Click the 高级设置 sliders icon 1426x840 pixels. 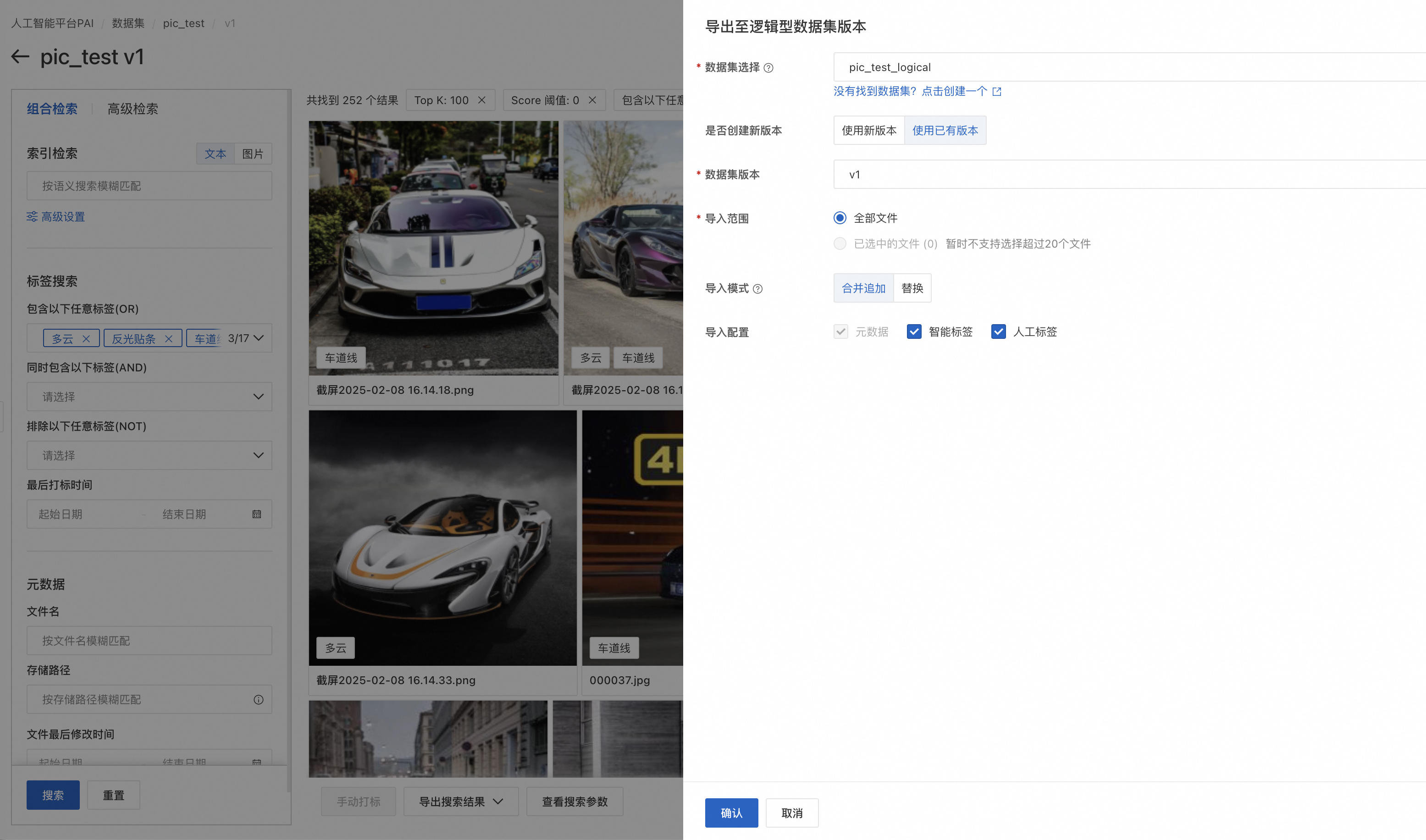32,217
